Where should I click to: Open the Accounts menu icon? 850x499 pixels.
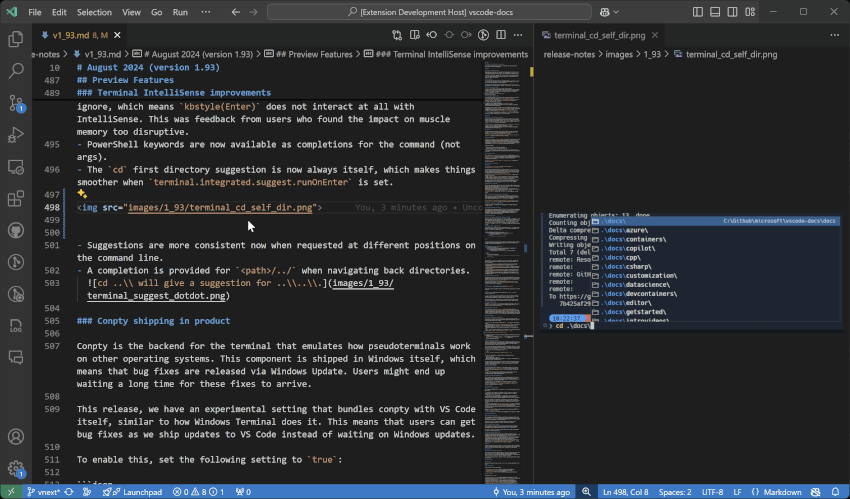click(16, 437)
